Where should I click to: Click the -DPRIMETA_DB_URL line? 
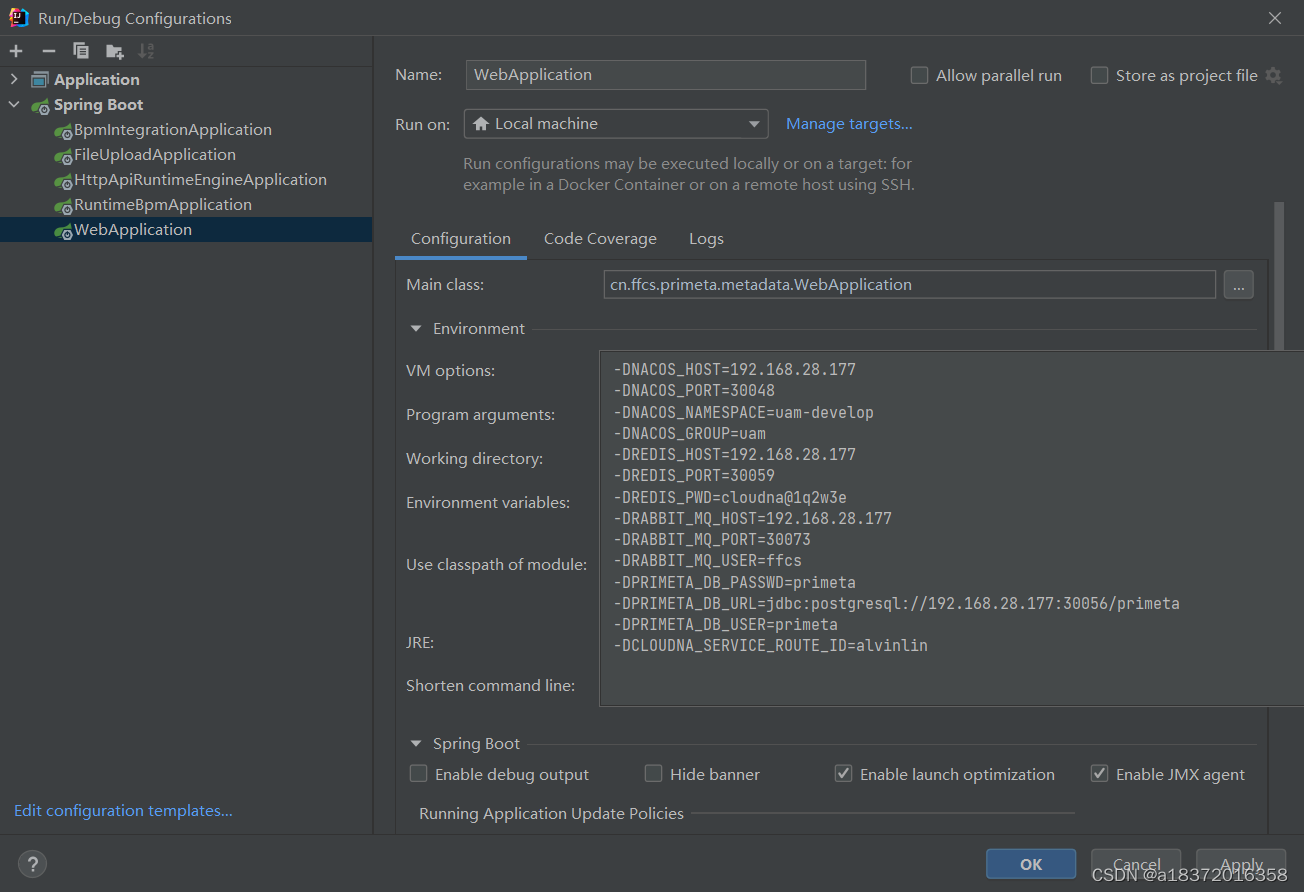[x=896, y=603]
